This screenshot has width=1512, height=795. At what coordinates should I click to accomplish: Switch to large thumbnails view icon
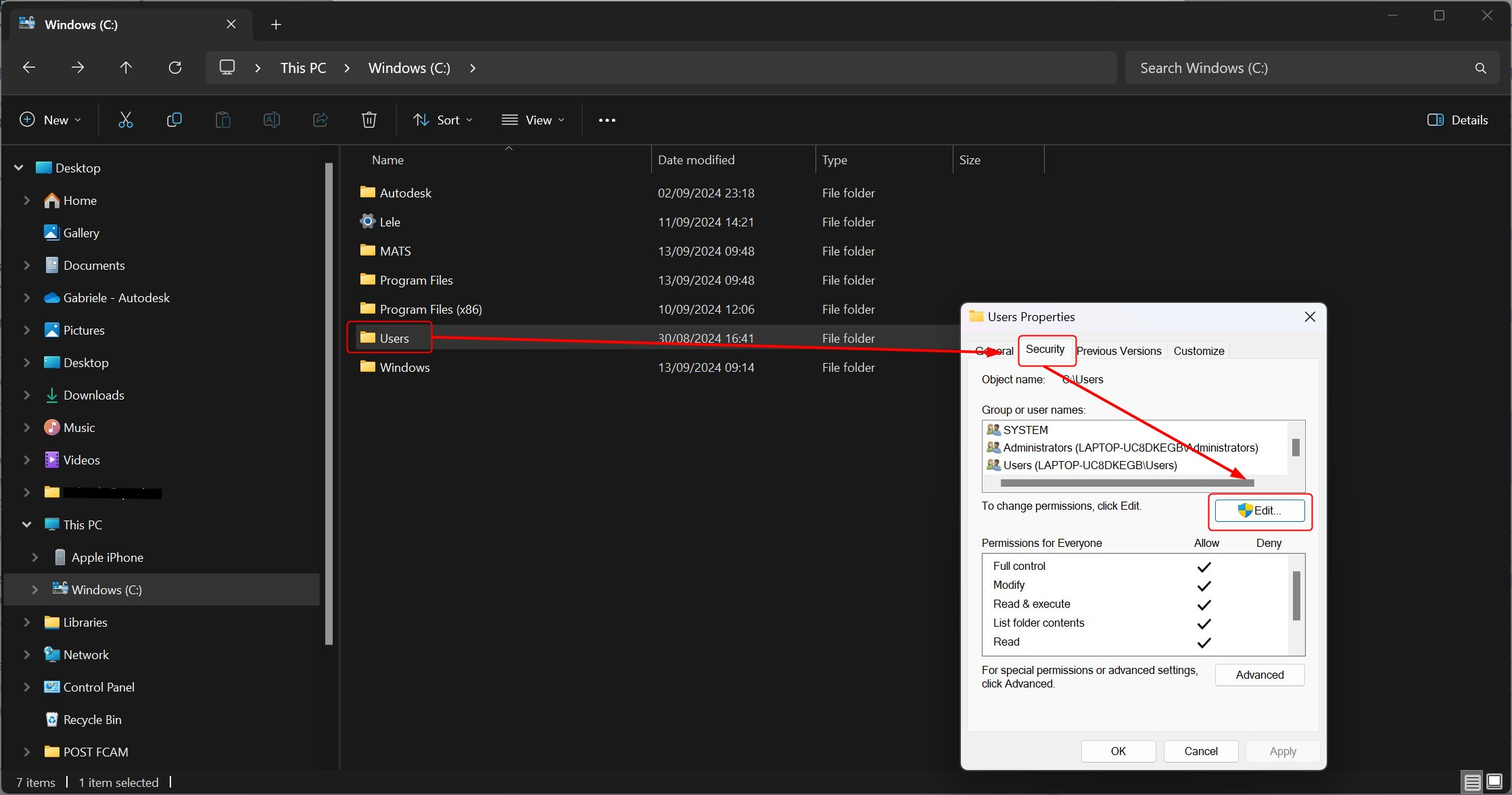[1494, 782]
